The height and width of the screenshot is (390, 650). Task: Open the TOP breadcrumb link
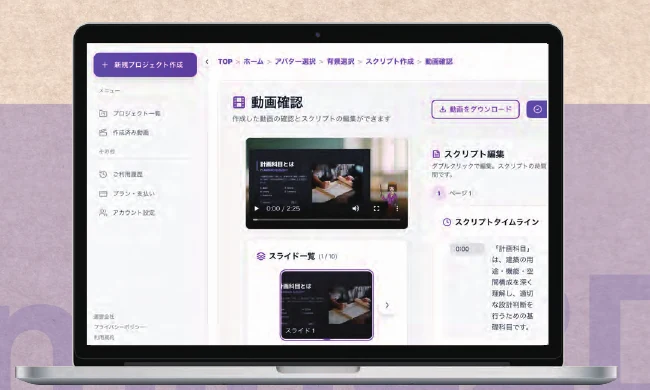click(x=225, y=61)
